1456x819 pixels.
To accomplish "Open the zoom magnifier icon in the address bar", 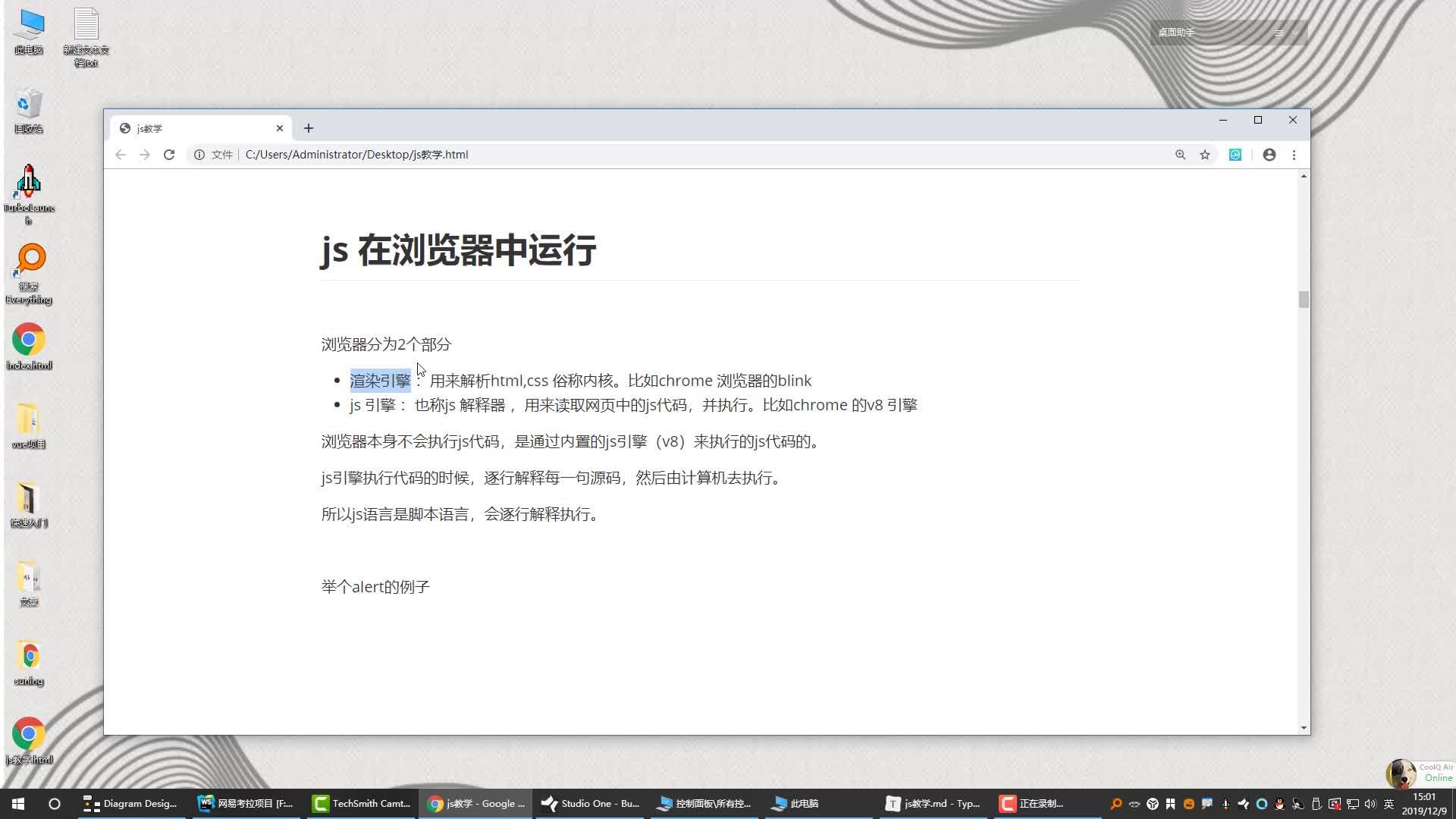I will pos(1181,155).
